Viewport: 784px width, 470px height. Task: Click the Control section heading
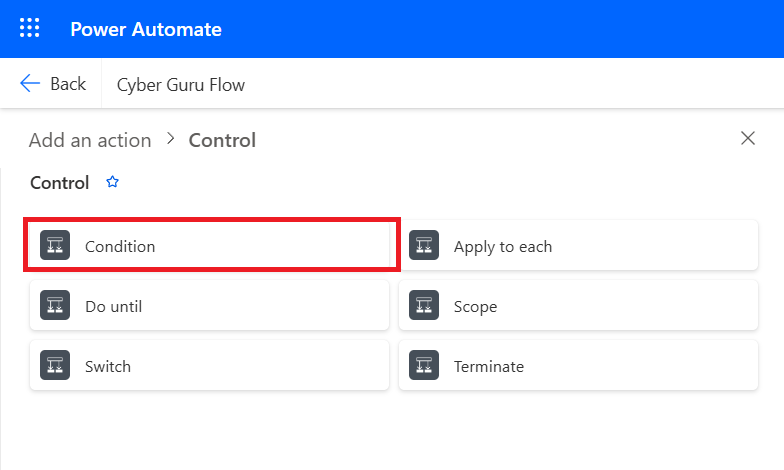point(60,182)
